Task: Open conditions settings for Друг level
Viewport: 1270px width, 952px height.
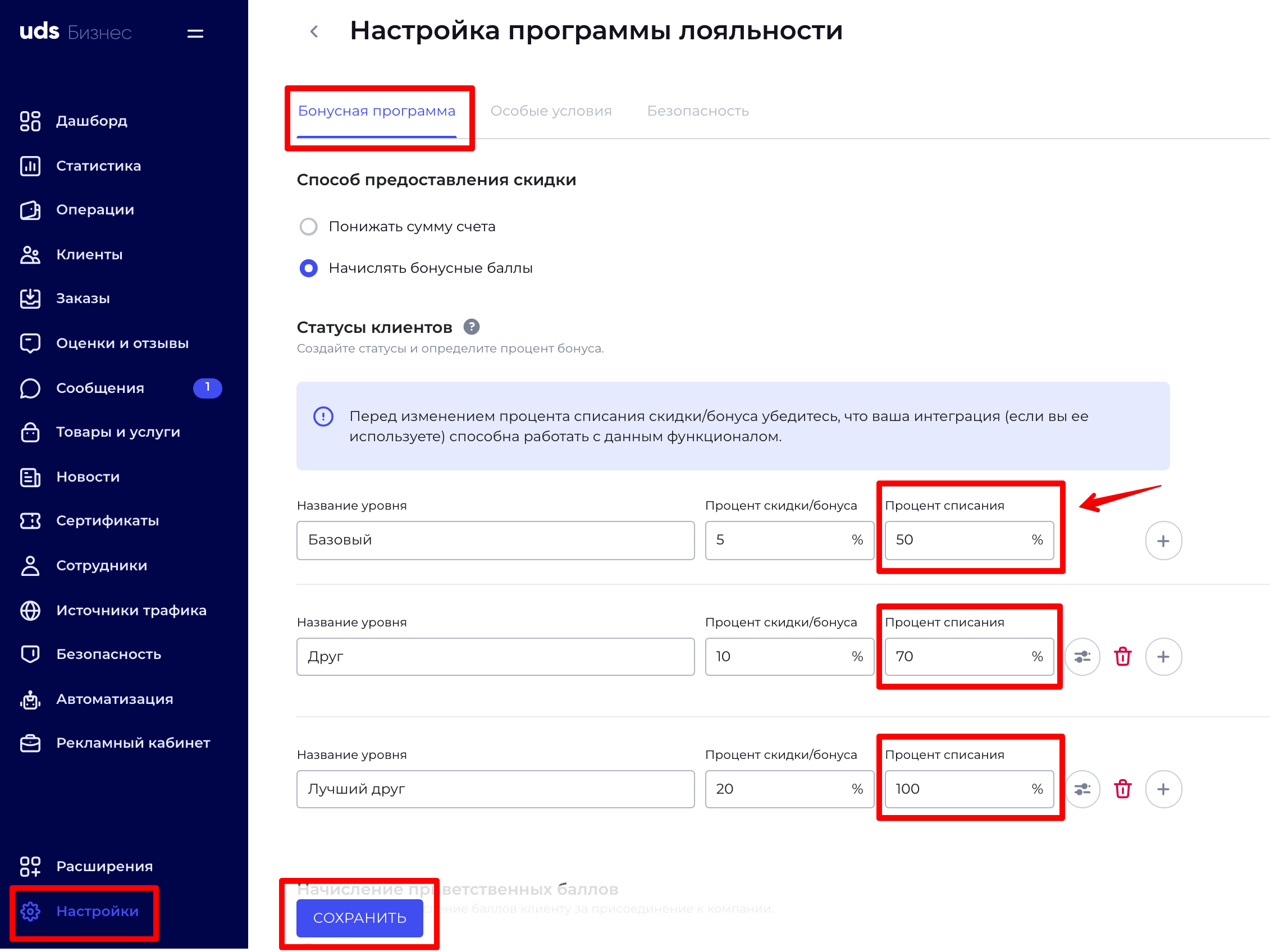Action: click(1082, 657)
